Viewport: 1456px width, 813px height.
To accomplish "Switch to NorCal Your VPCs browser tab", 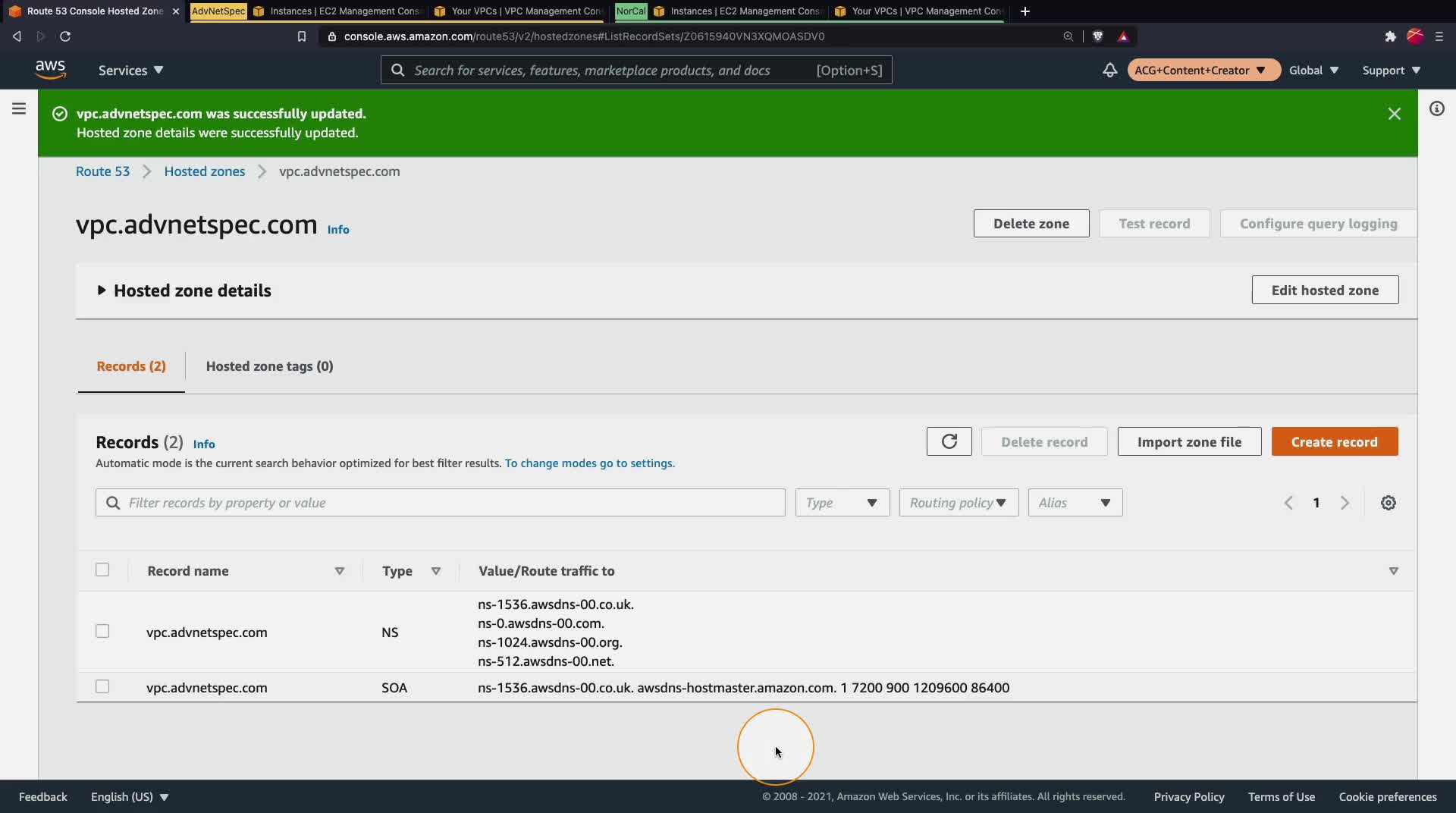I will coord(920,11).
